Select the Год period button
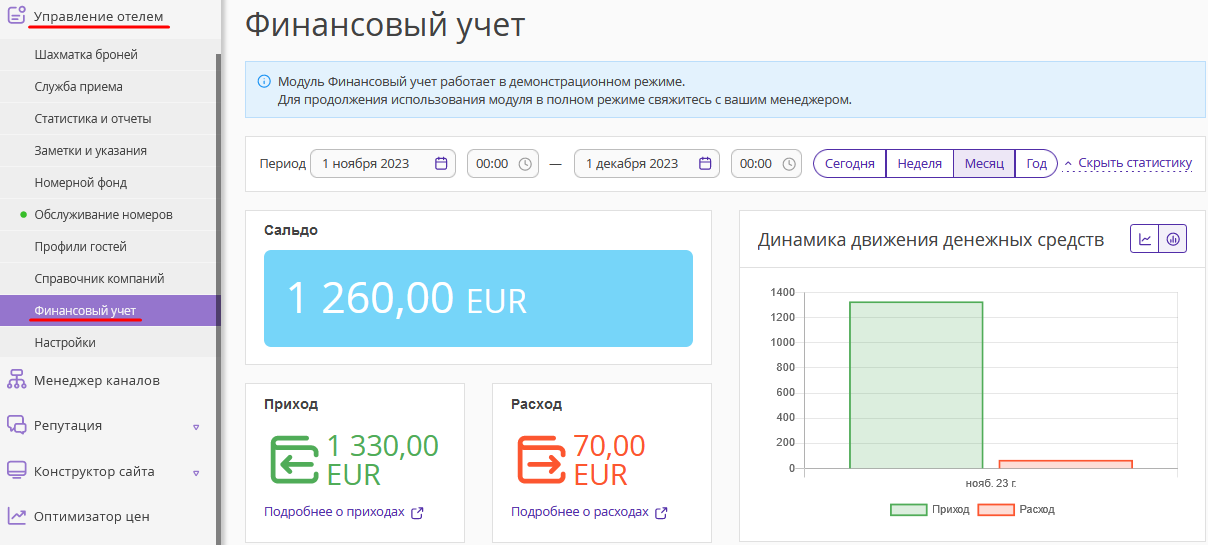Viewport: 1208px width, 545px height. click(x=1036, y=164)
